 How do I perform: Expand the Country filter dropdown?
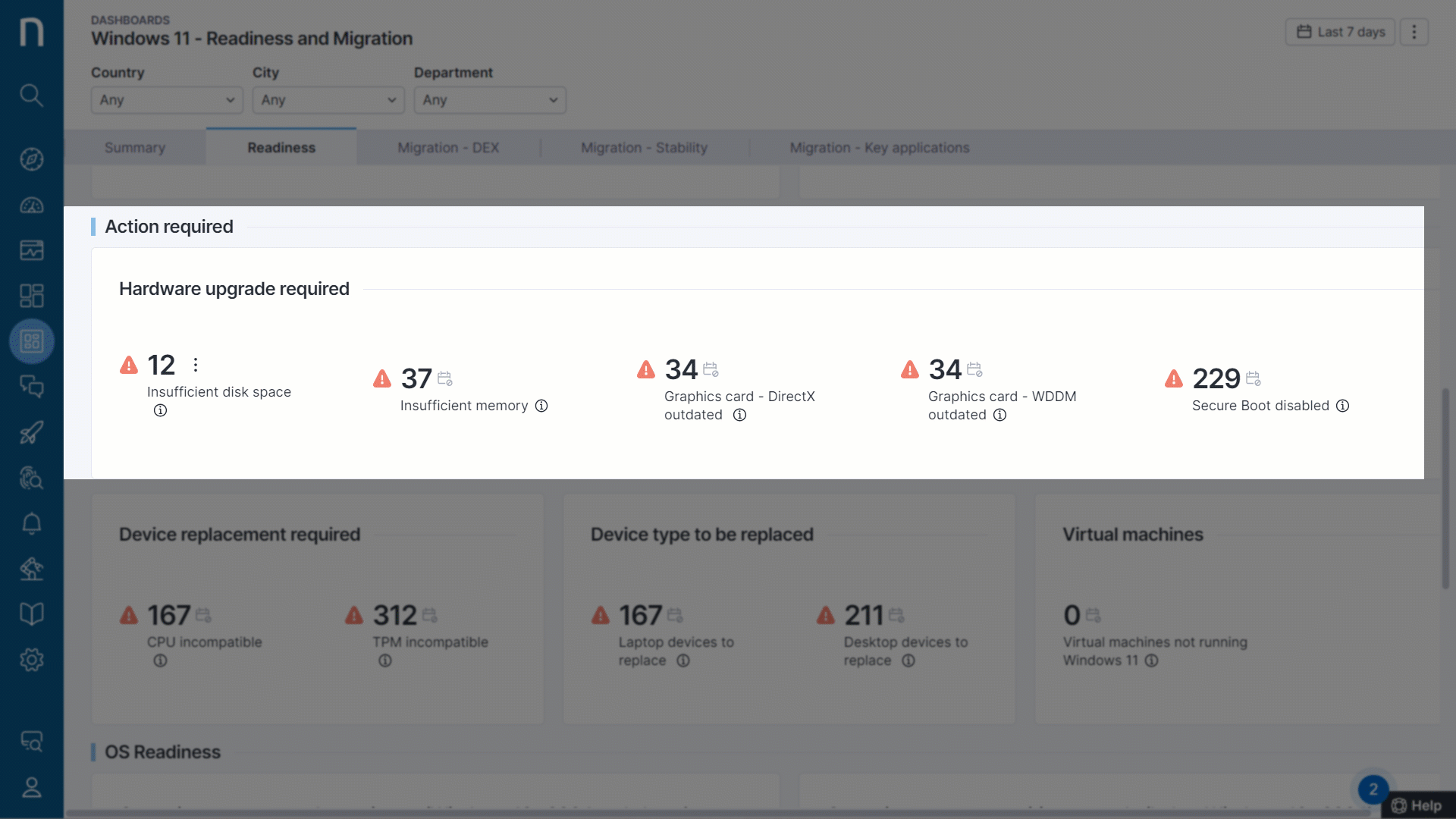point(167,100)
